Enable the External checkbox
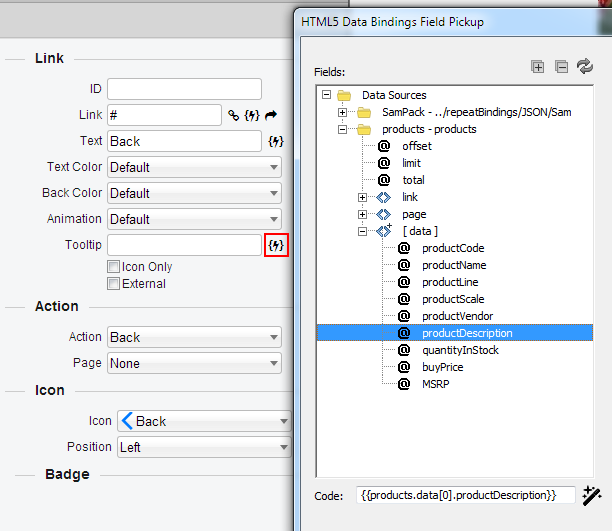 (x=113, y=283)
